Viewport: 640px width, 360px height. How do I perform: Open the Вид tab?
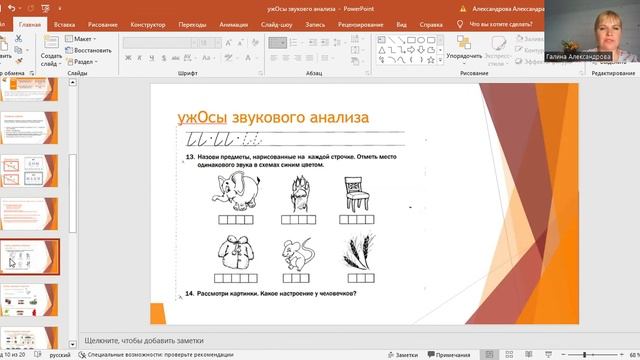pyautogui.click(x=401, y=24)
